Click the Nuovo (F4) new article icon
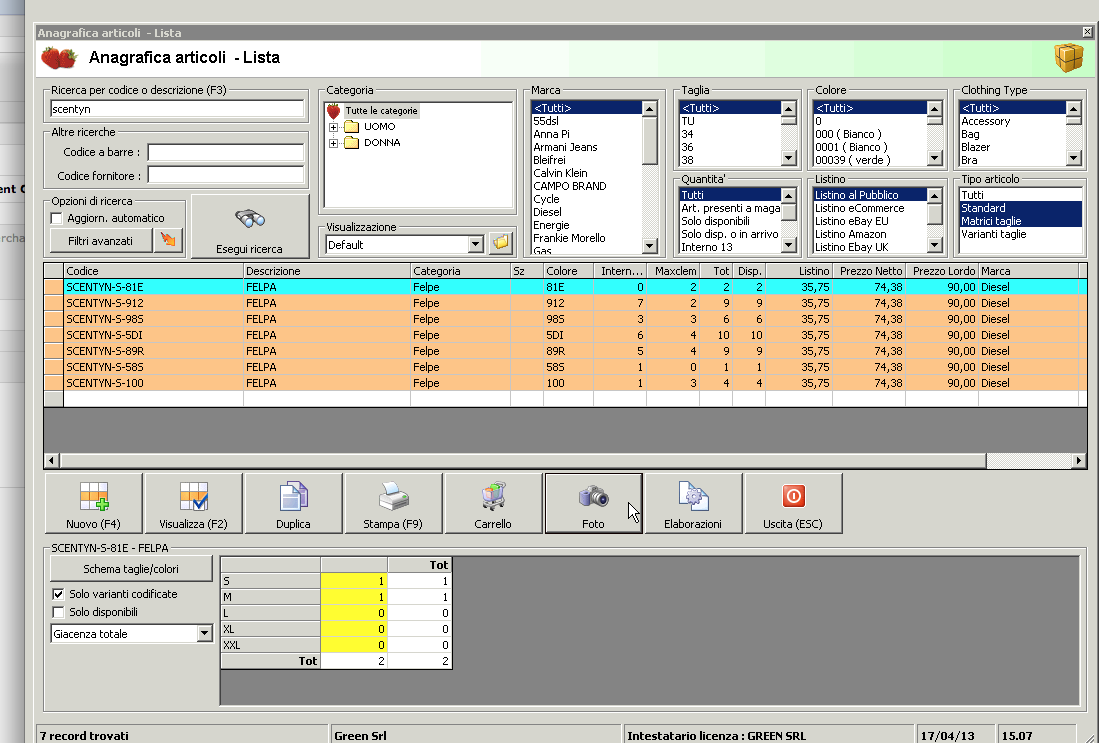Image resolution: width=1099 pixels, height=743 pixels. 93,504
